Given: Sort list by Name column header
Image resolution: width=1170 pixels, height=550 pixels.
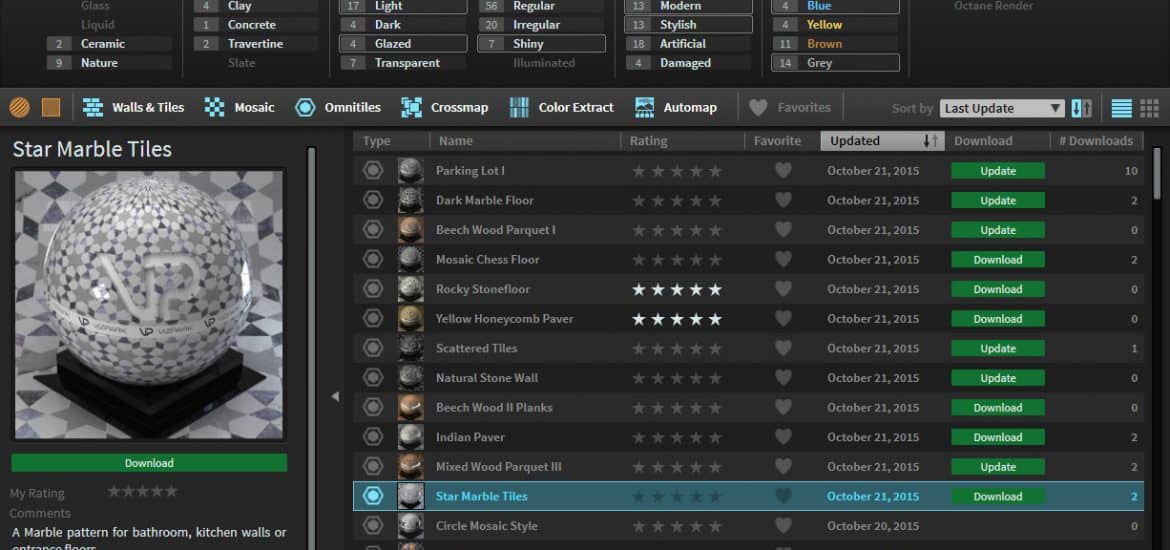Looking at the screenshot, I should click(x=455, y=141).
